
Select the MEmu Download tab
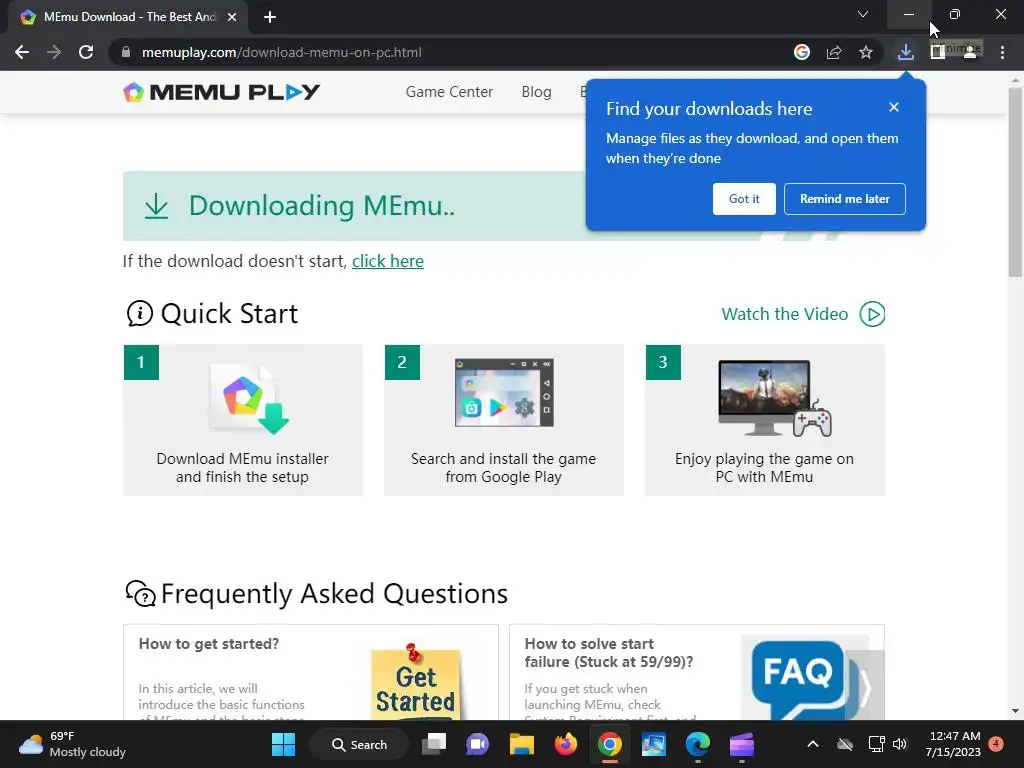[x=129, y=17]
